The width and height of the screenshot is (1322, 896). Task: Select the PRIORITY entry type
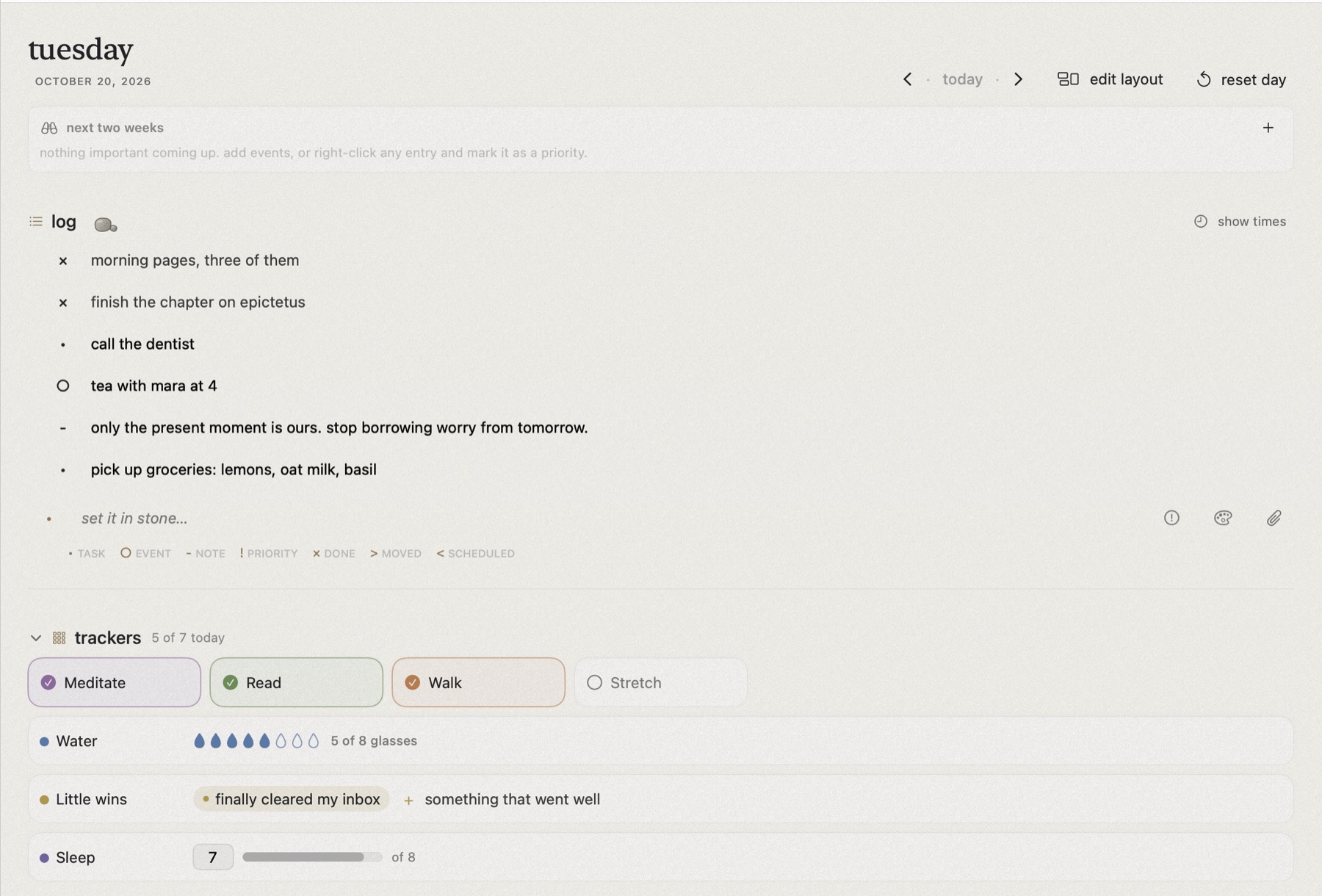pyautogui.click(x=269, y=554)
